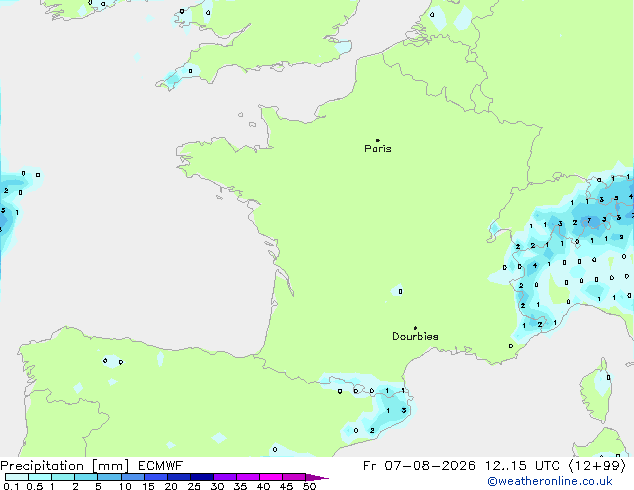Pick the 40–45 mm magenta swatch
Screen dimensions: 634x490
pos(271,477)
